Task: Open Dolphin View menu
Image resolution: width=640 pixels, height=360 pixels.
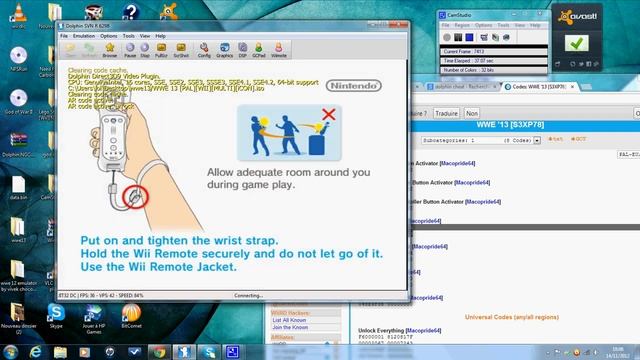Action: point(145,36)
